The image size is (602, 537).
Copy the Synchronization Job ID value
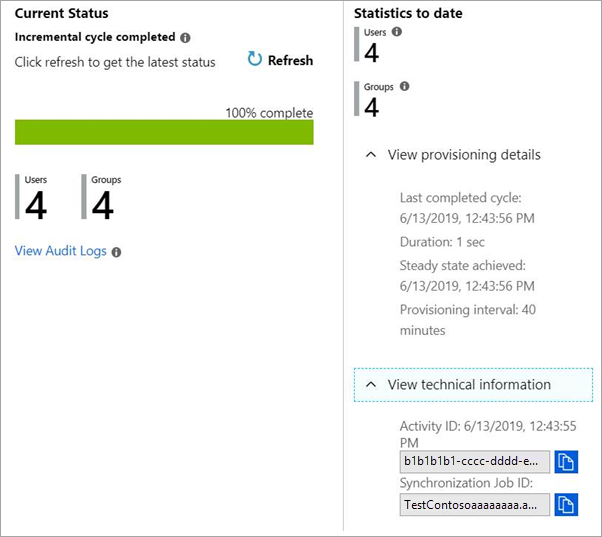click(566, 504)
